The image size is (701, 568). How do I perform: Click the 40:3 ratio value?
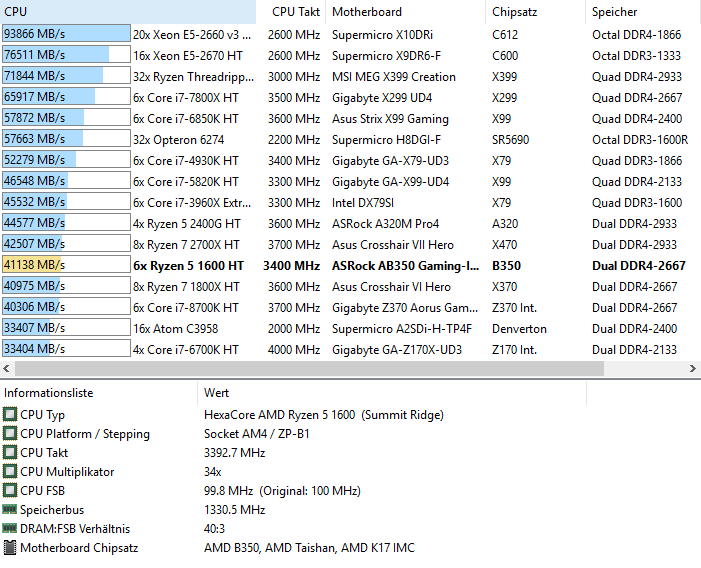pyautogui.click(x=214, y=528)
